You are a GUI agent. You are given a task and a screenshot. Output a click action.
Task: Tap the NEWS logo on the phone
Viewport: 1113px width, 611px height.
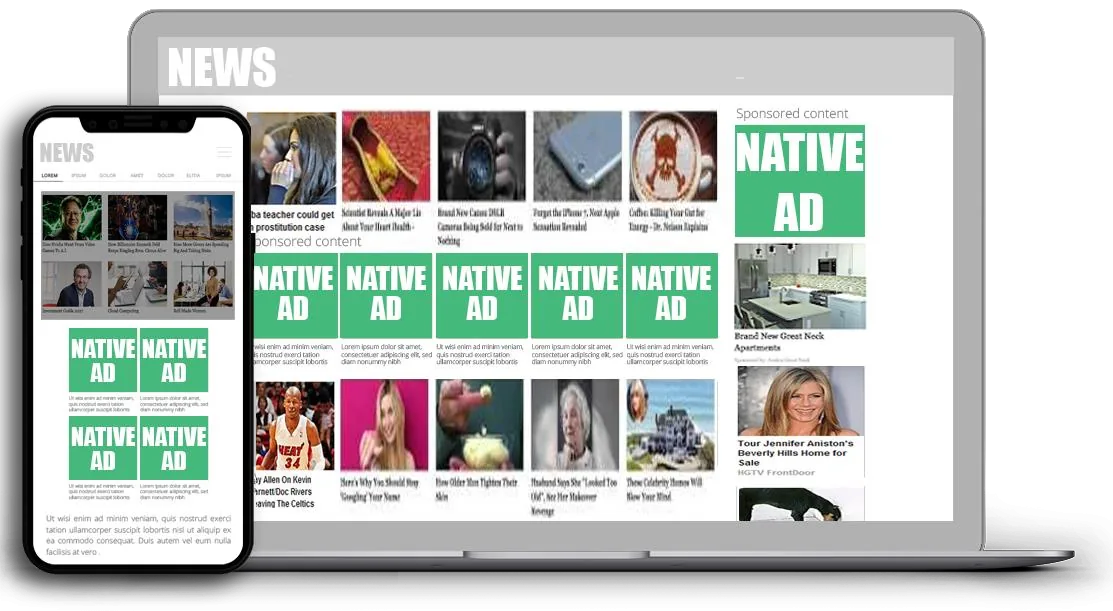[67, 153]
